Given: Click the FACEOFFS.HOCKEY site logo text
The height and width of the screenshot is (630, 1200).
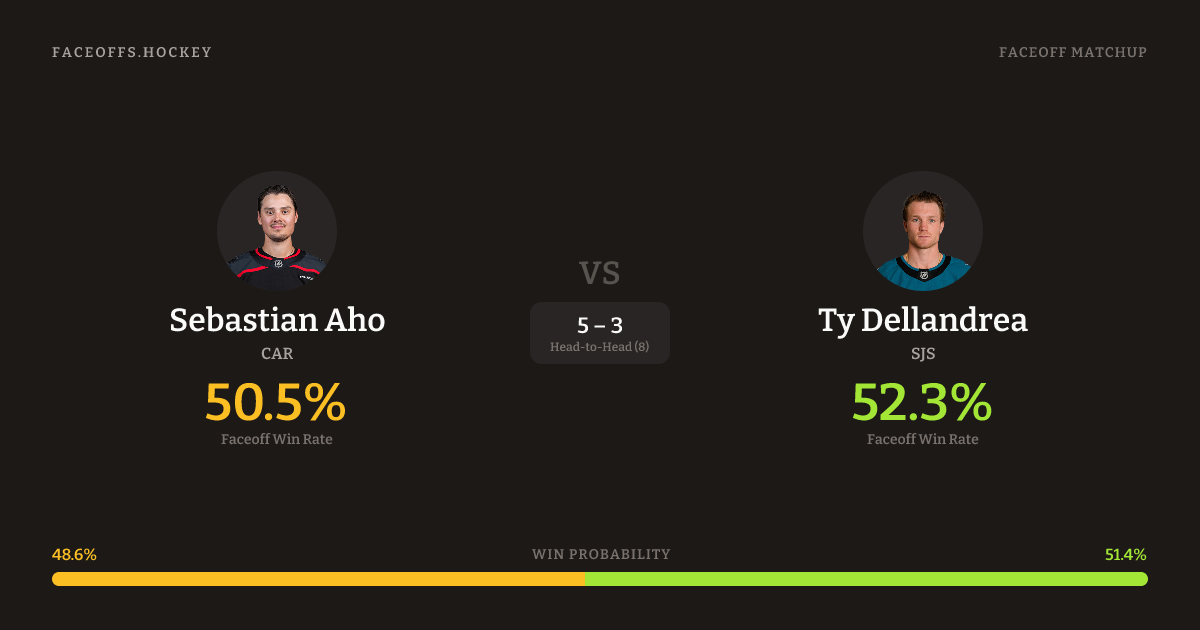Looking at the screenshot, I should tap(132, 52).
